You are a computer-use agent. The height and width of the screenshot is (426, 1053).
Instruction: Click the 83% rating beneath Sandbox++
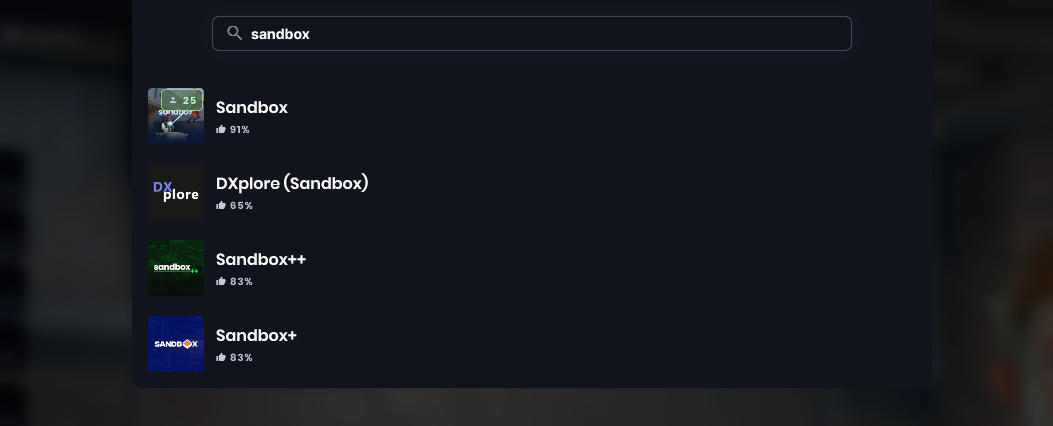(241, 282)
